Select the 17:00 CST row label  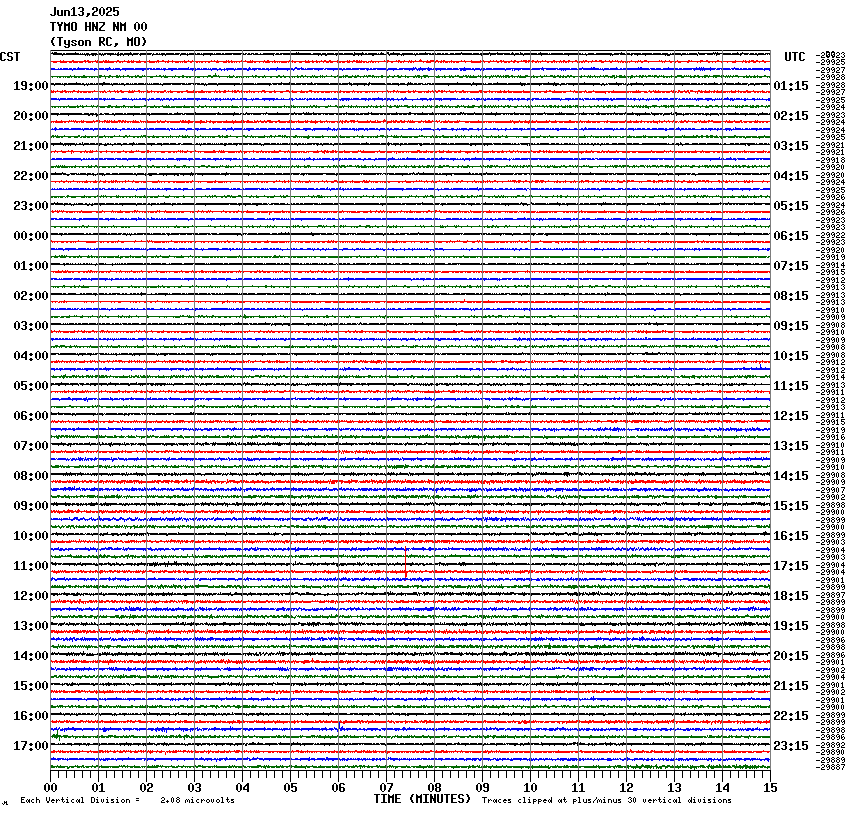[x=31, y=746]
